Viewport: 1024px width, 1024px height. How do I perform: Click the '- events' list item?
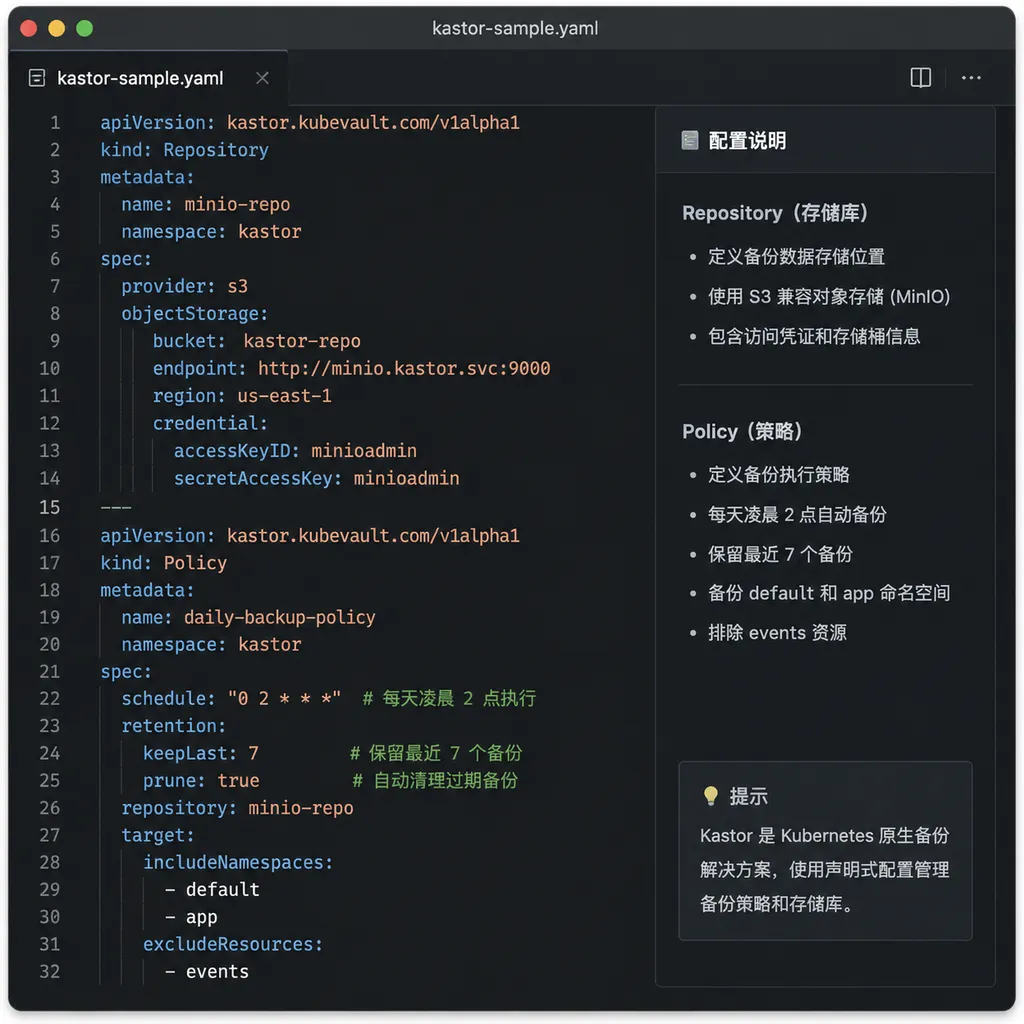coord(206,971)
